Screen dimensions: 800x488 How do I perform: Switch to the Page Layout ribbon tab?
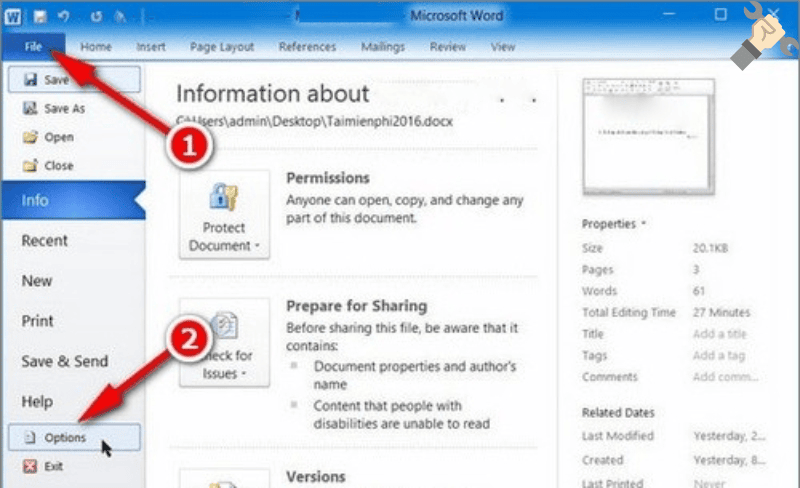222,46
